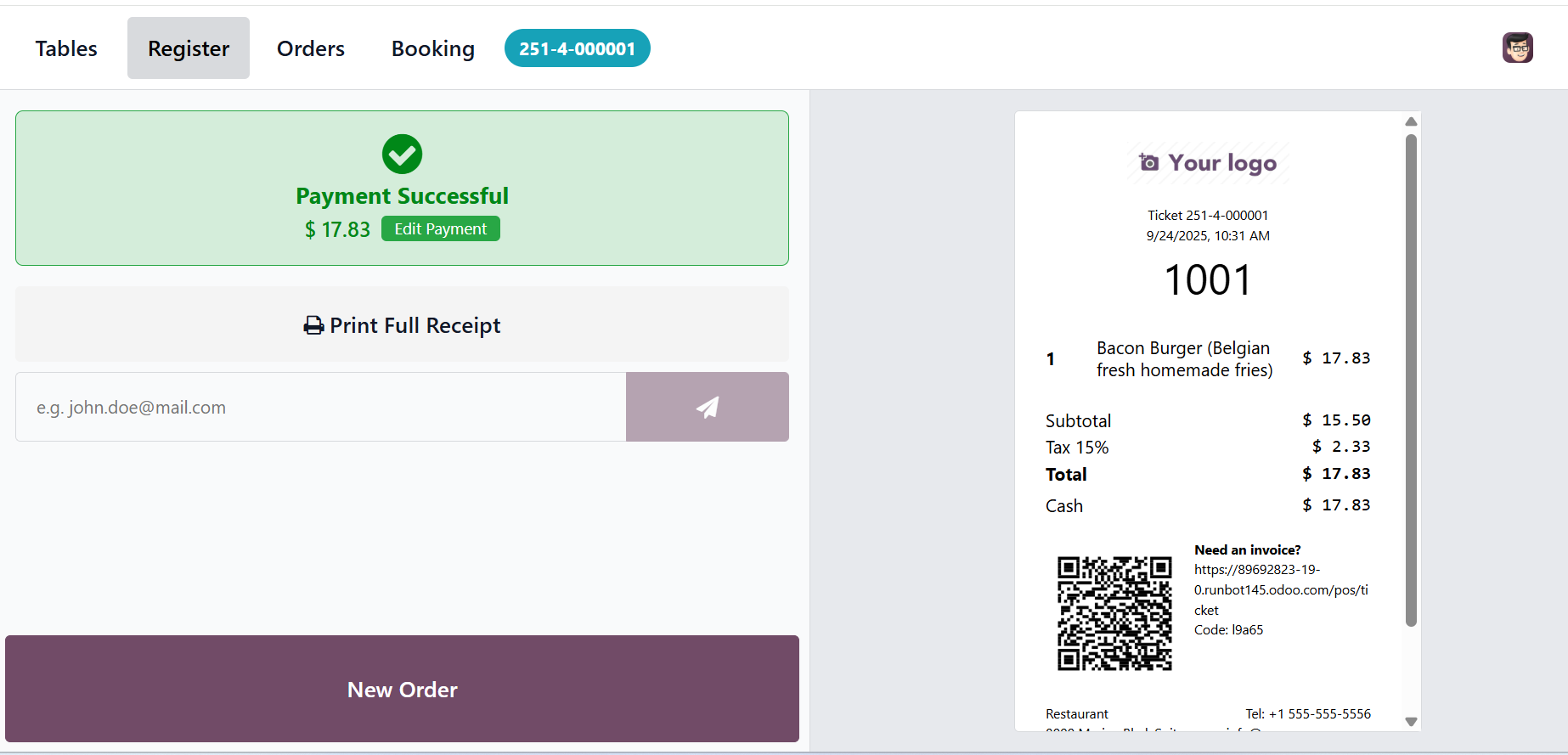Focus the customer email input field
This screenshot has height=755, width=1568.
(x=321, y=407)
